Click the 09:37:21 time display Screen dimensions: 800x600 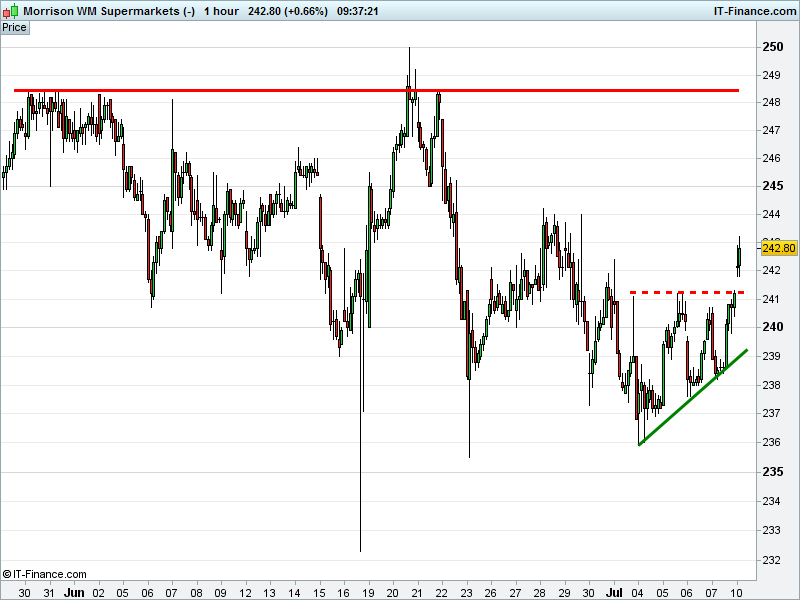pyautogui.click(x=358, y=11)
